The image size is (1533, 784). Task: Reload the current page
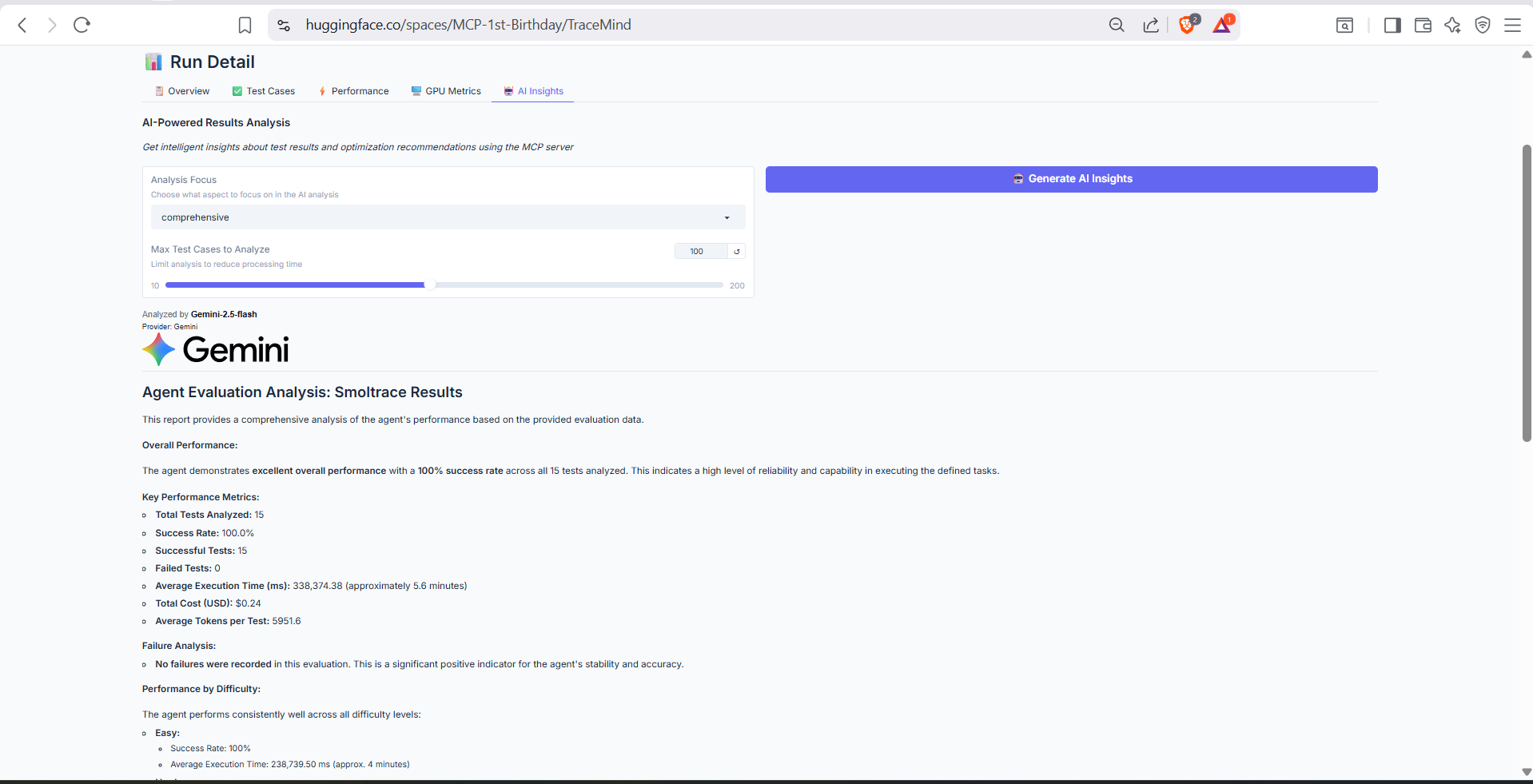coord(82,25)
